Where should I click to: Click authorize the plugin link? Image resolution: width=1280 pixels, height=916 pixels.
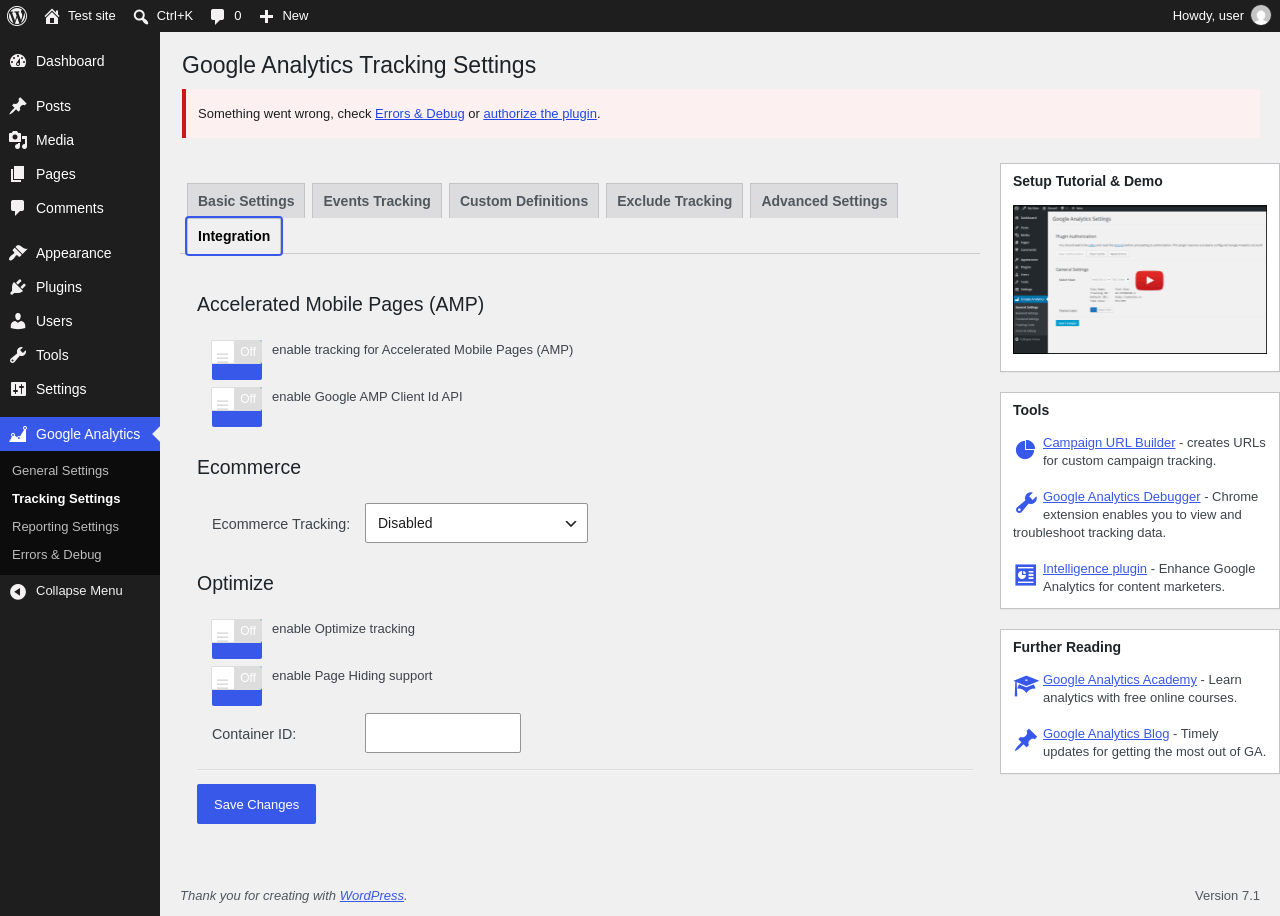point(540,114)
